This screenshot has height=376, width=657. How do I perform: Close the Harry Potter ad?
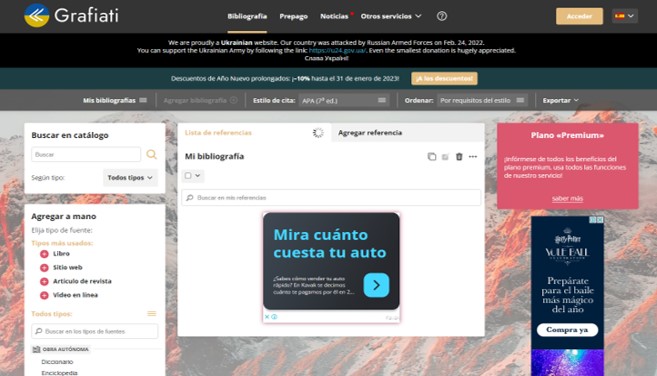coord(600,220)
